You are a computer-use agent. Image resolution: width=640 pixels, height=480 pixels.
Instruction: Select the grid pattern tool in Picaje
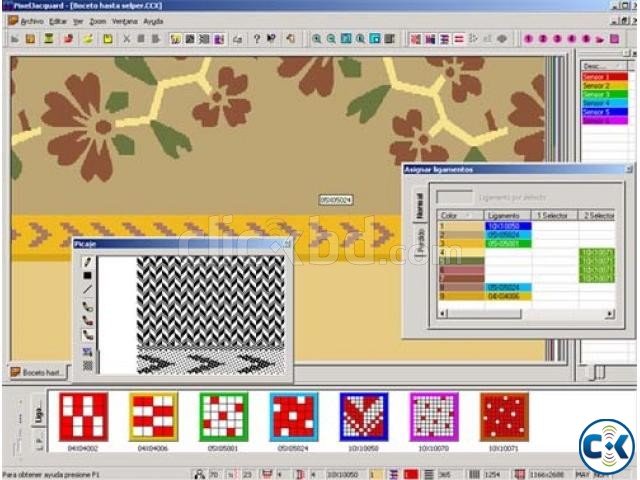[88, 365]
